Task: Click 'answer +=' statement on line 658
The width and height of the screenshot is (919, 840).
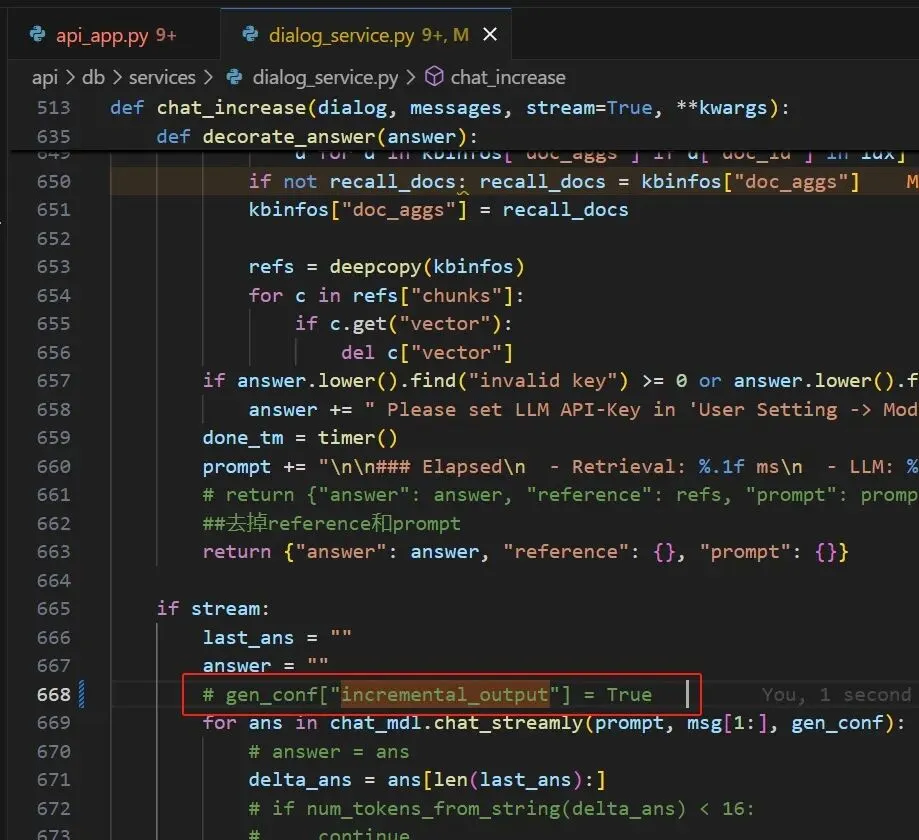Action: click(x=300, y=409)
